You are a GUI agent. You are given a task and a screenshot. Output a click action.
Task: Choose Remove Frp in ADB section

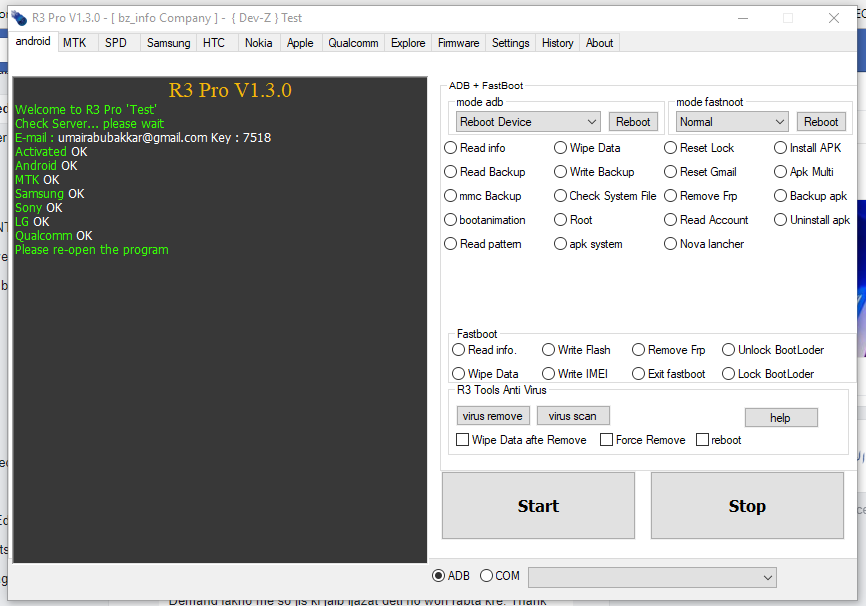701,196
